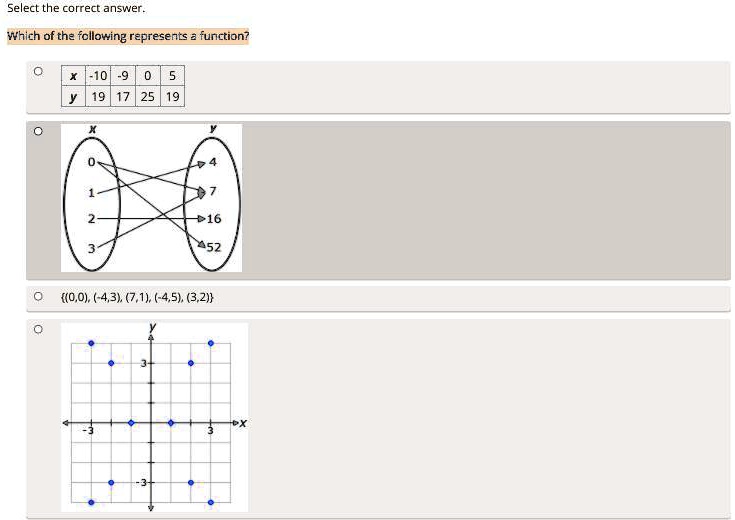Click the x header cell in the table
The width and height of the screenshot is (735, 520).
73,76
